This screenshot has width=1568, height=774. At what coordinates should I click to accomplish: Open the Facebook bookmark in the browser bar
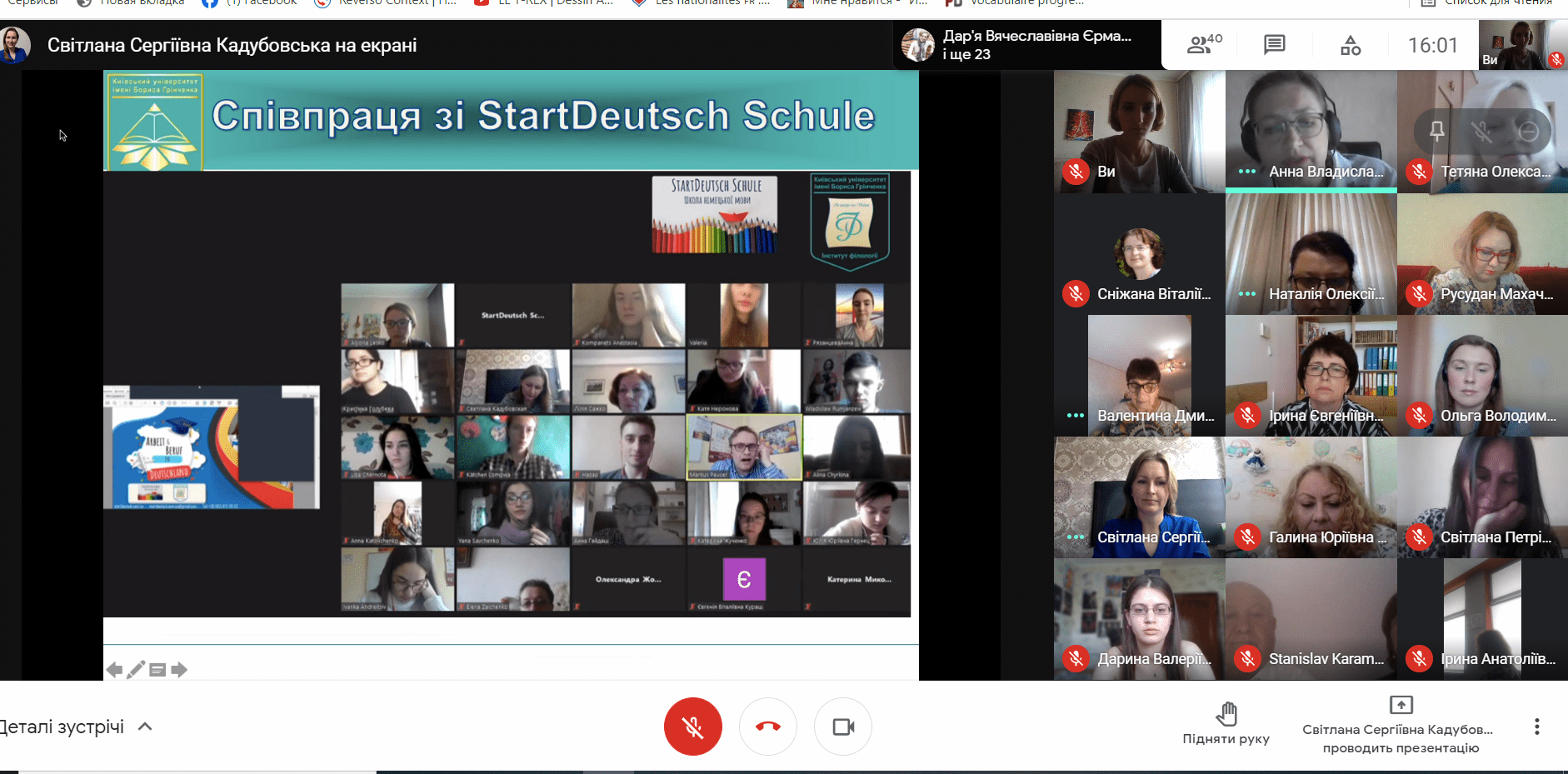coord(250,2)
